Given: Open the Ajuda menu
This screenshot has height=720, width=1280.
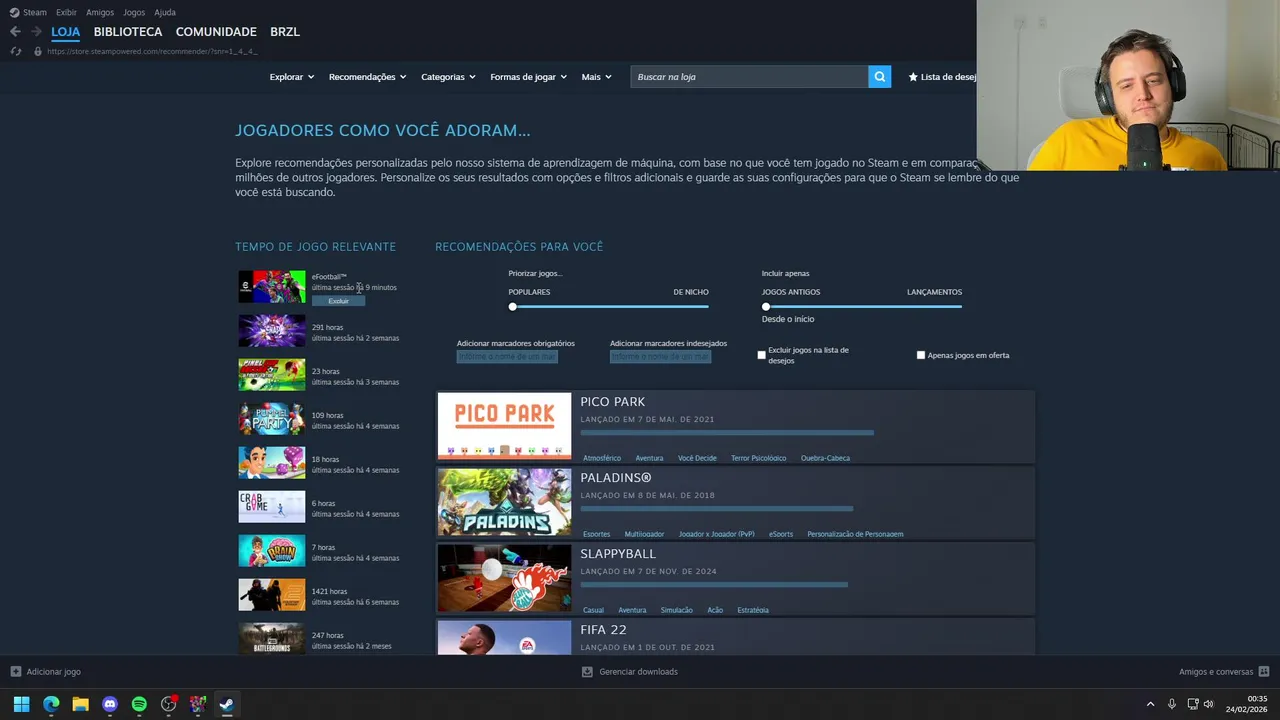Looking at the screenshot, I should [x=165, y=12].
